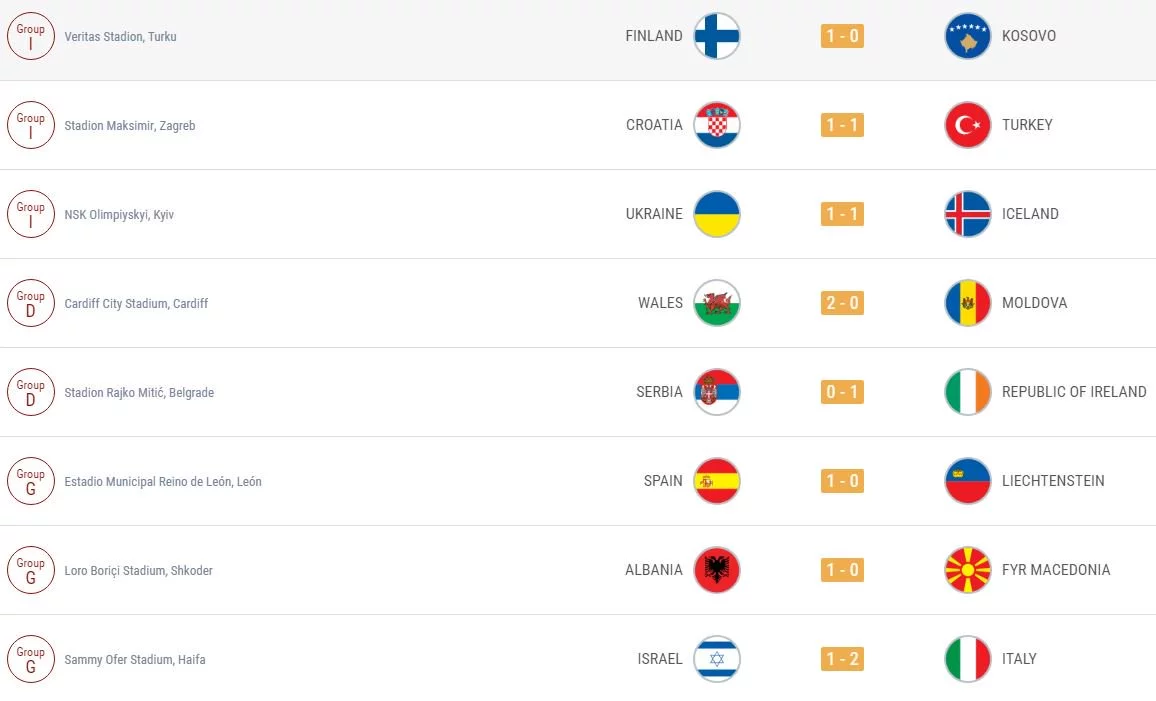Click the Liechtenstein flag icon

click(x=967, y=481)
